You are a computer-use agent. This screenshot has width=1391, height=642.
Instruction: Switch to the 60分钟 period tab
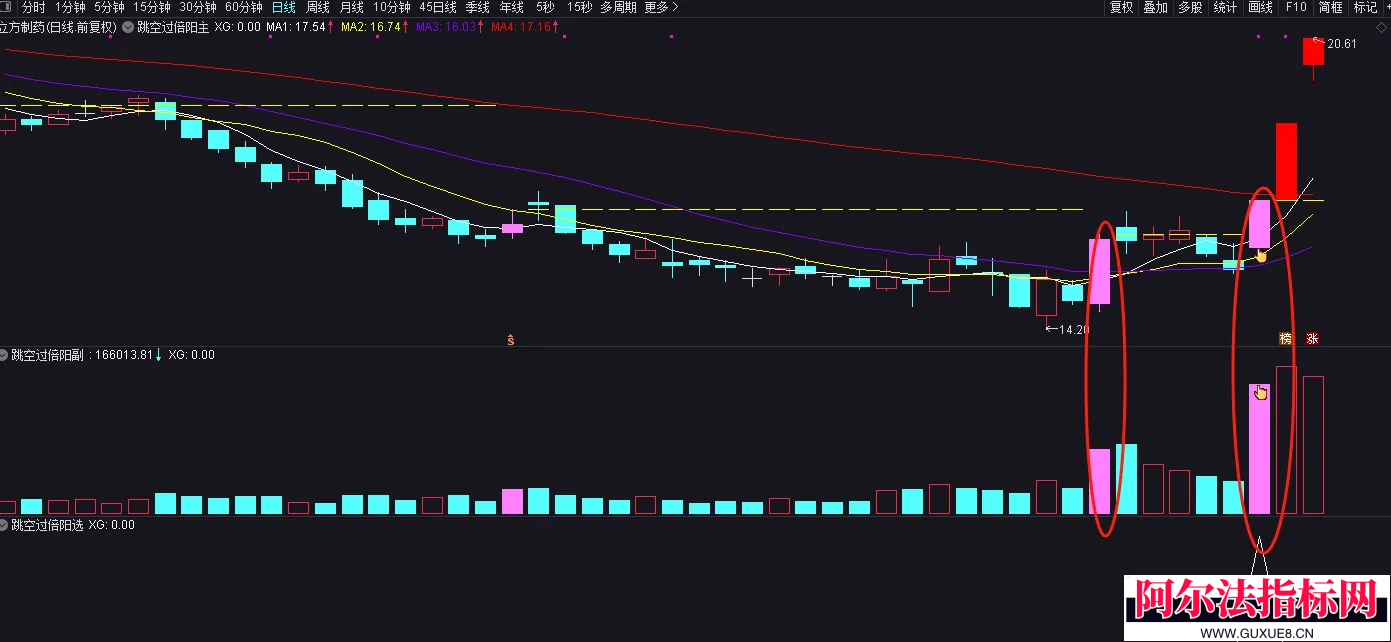243,7
